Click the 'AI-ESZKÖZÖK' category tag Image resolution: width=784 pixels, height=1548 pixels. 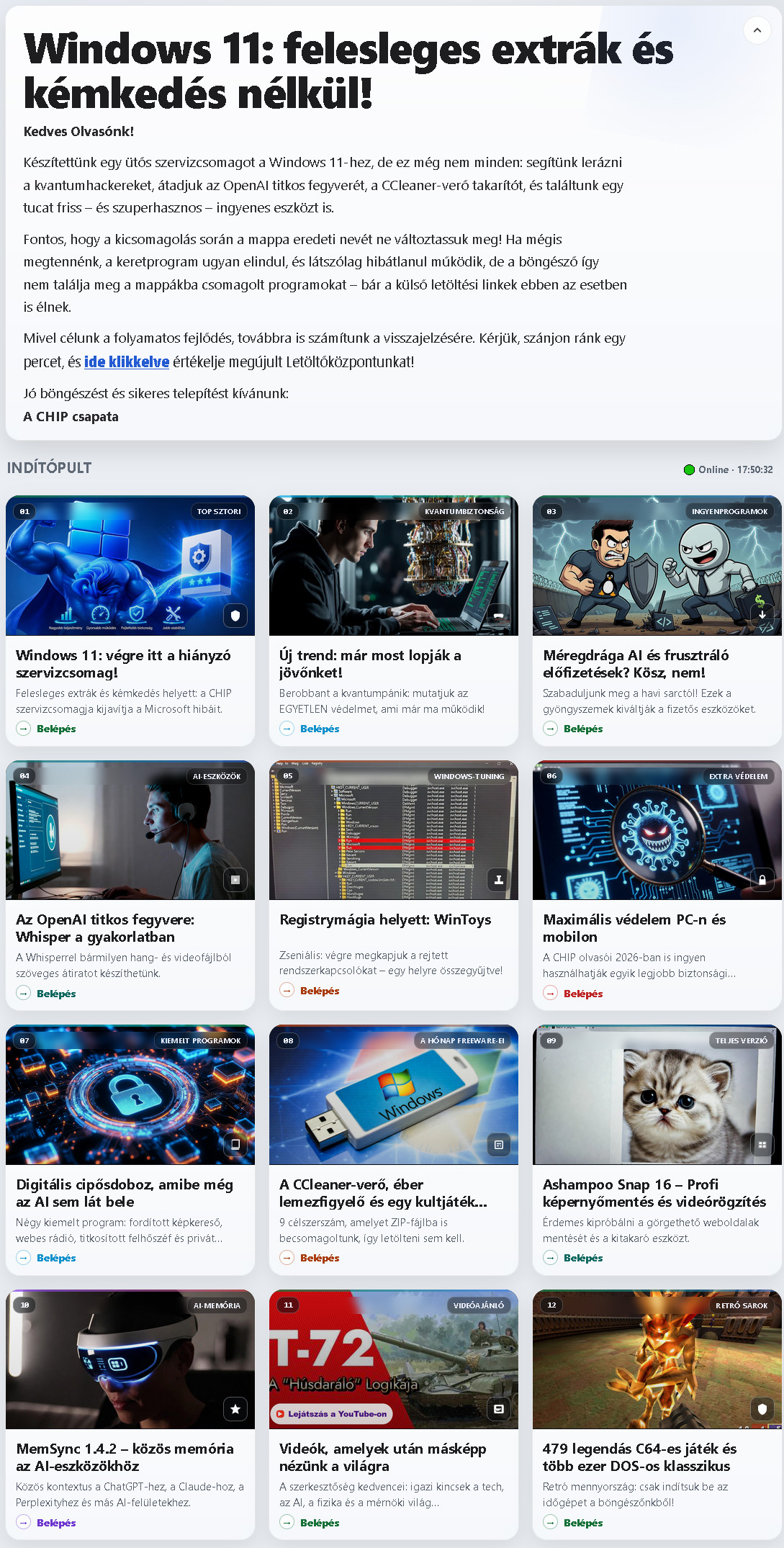[x=217, y=776]
